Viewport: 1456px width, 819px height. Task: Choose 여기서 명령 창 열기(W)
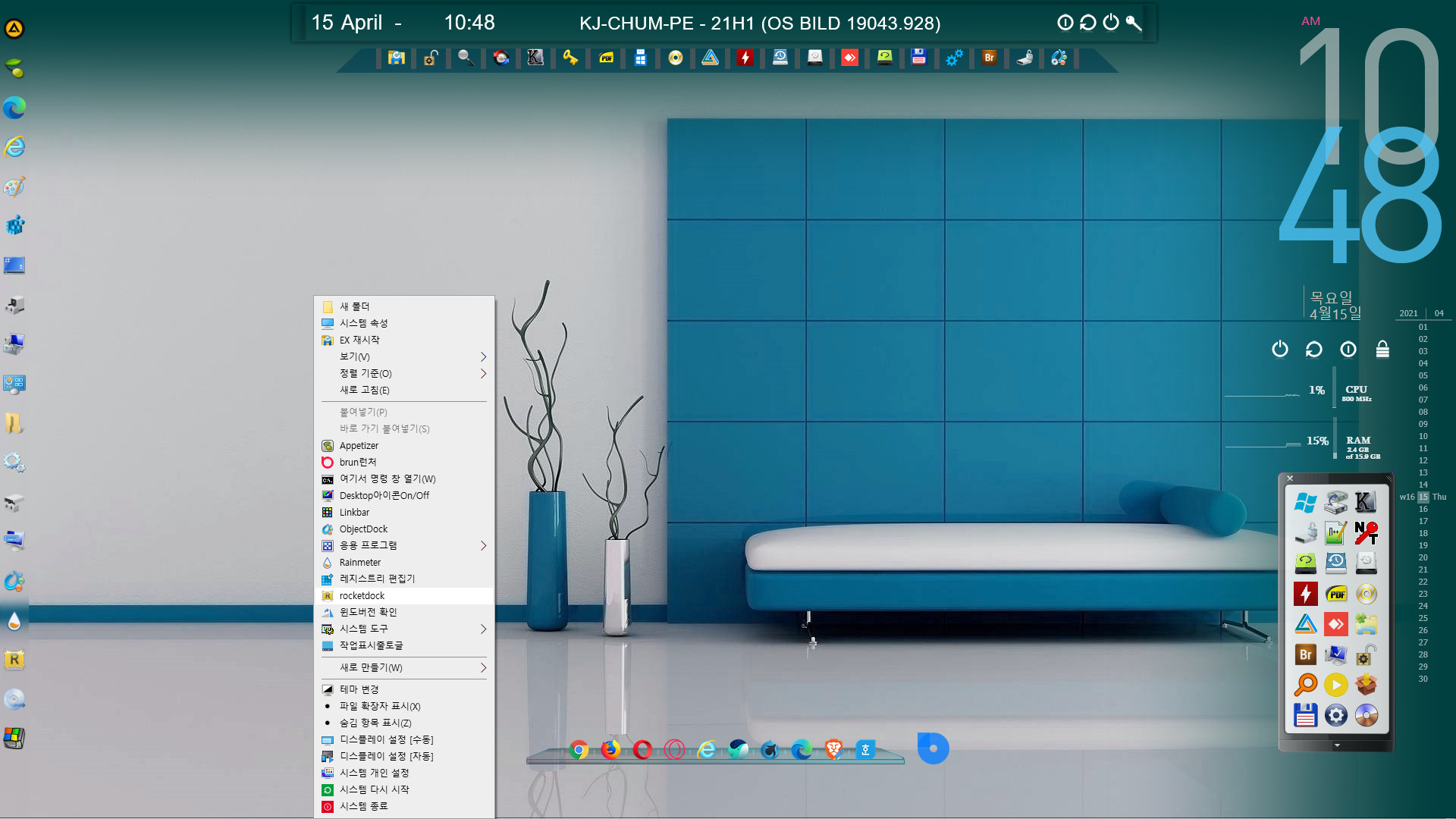(403, 479)
